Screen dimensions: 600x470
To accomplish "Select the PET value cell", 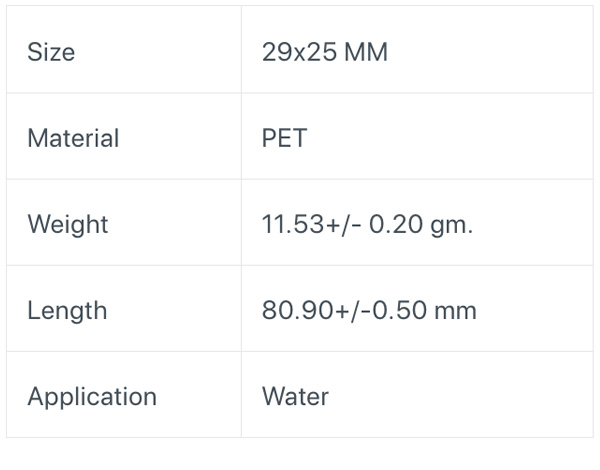I will (x=417, y=136).
